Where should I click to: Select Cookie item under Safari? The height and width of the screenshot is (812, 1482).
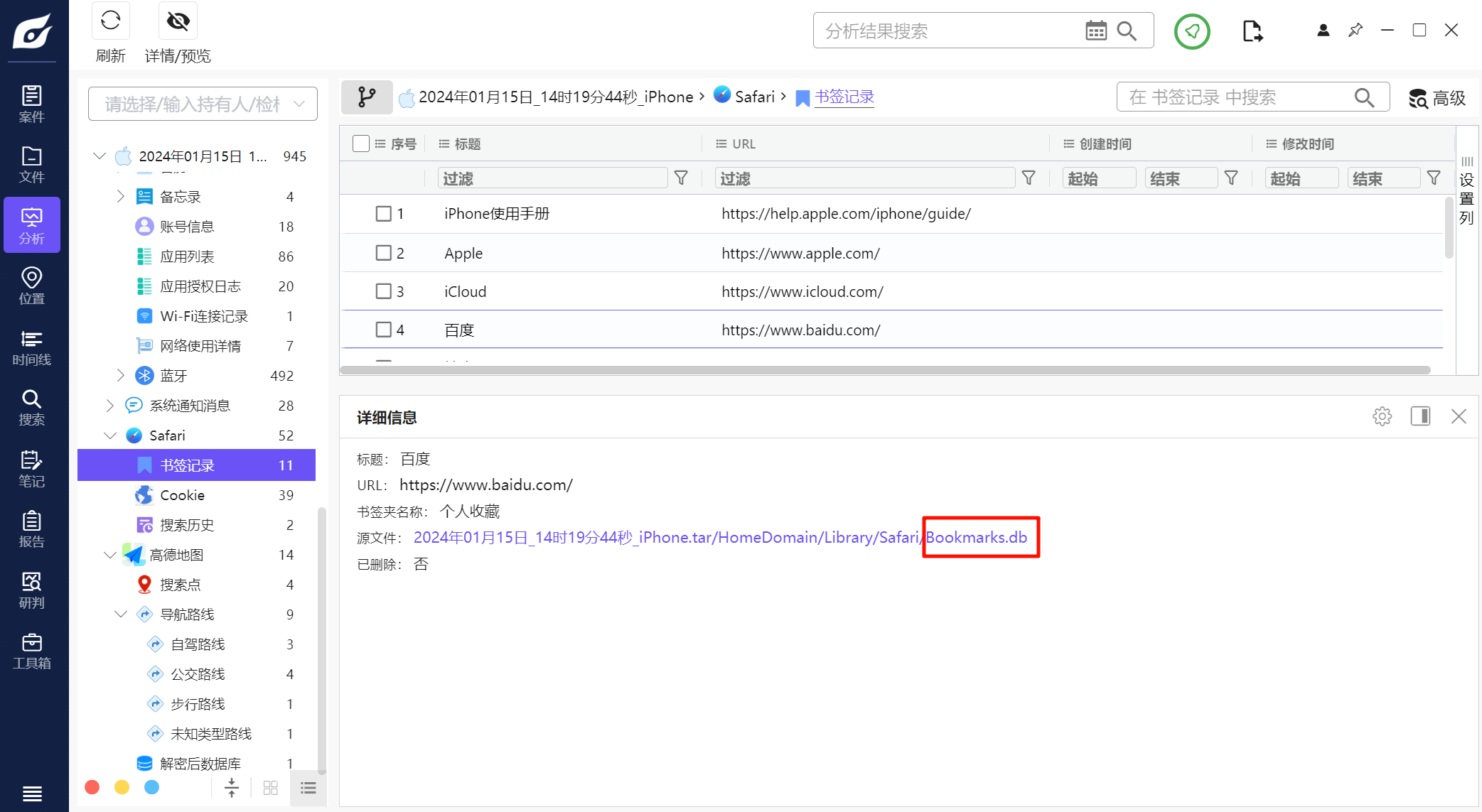pos(182,495)
